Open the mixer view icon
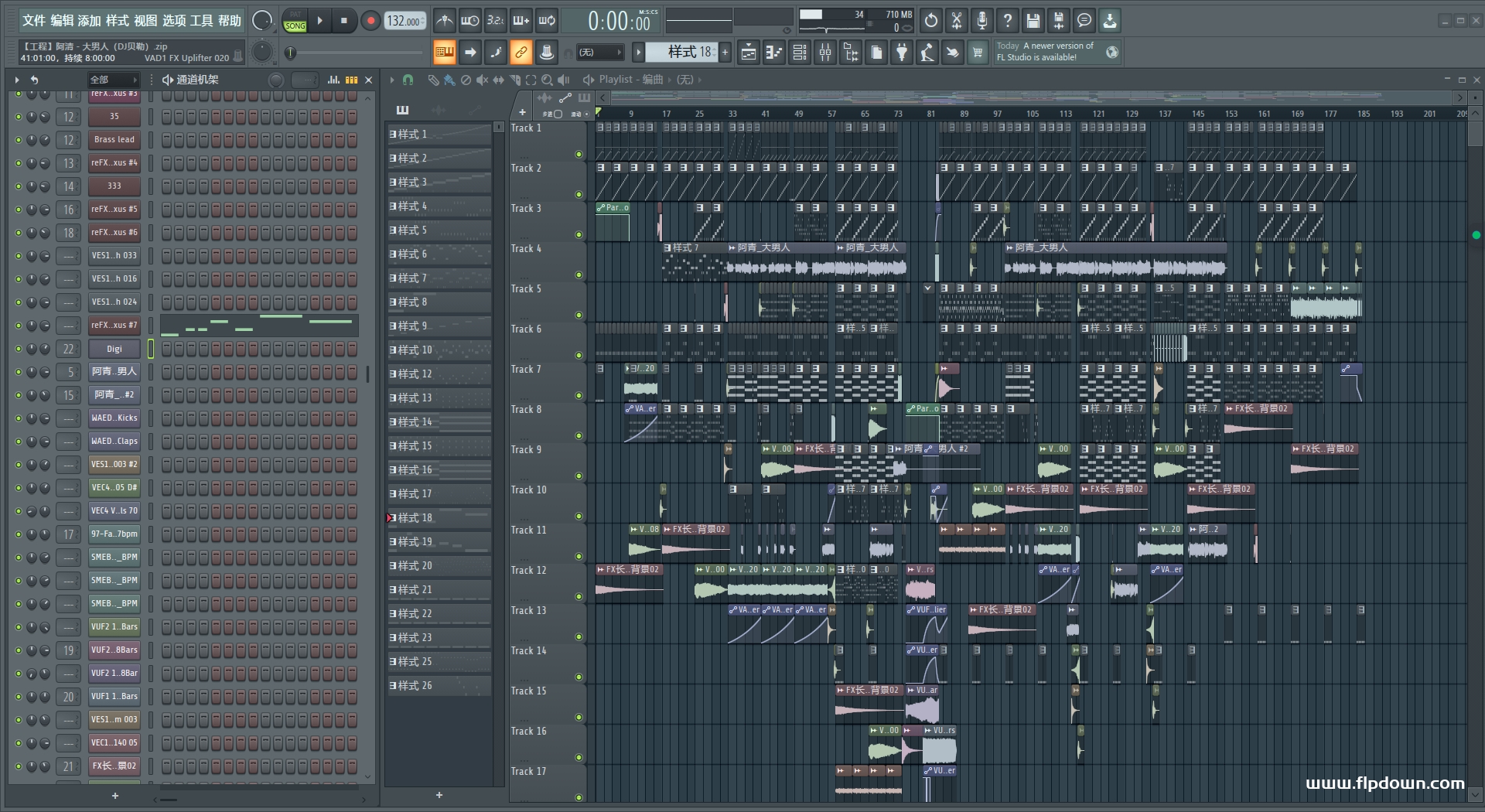1485x812 pixels. click(x=825, y=53)
